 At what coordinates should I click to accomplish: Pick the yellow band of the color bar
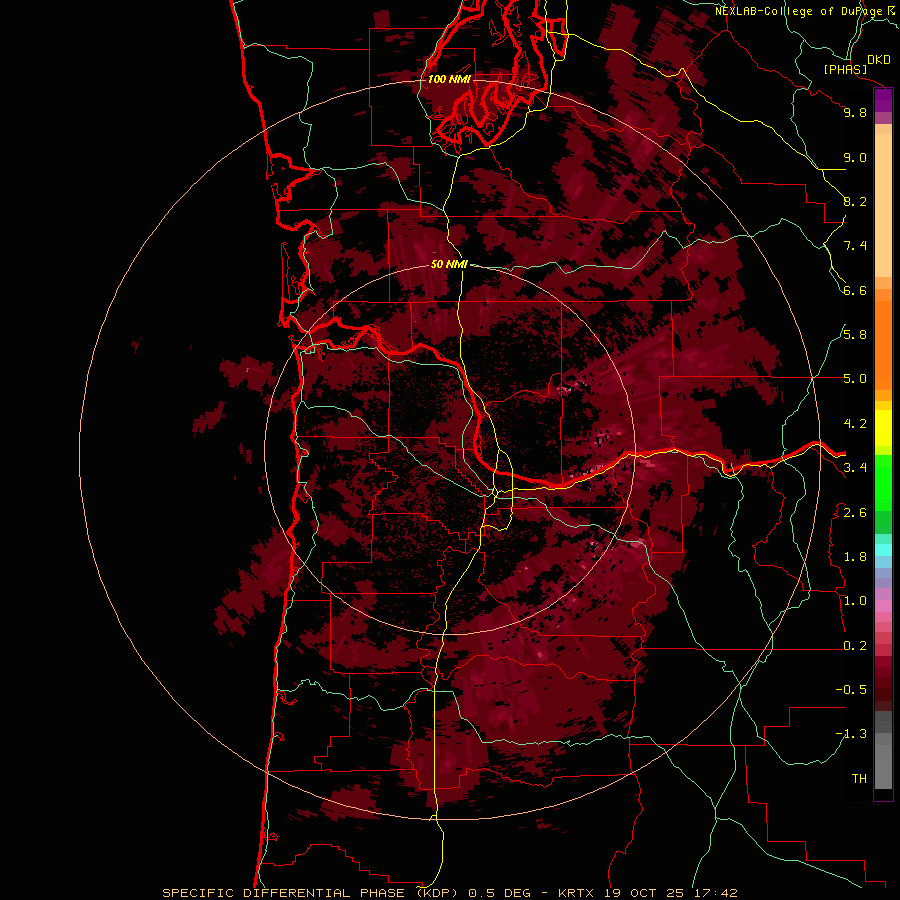[883, 428]
